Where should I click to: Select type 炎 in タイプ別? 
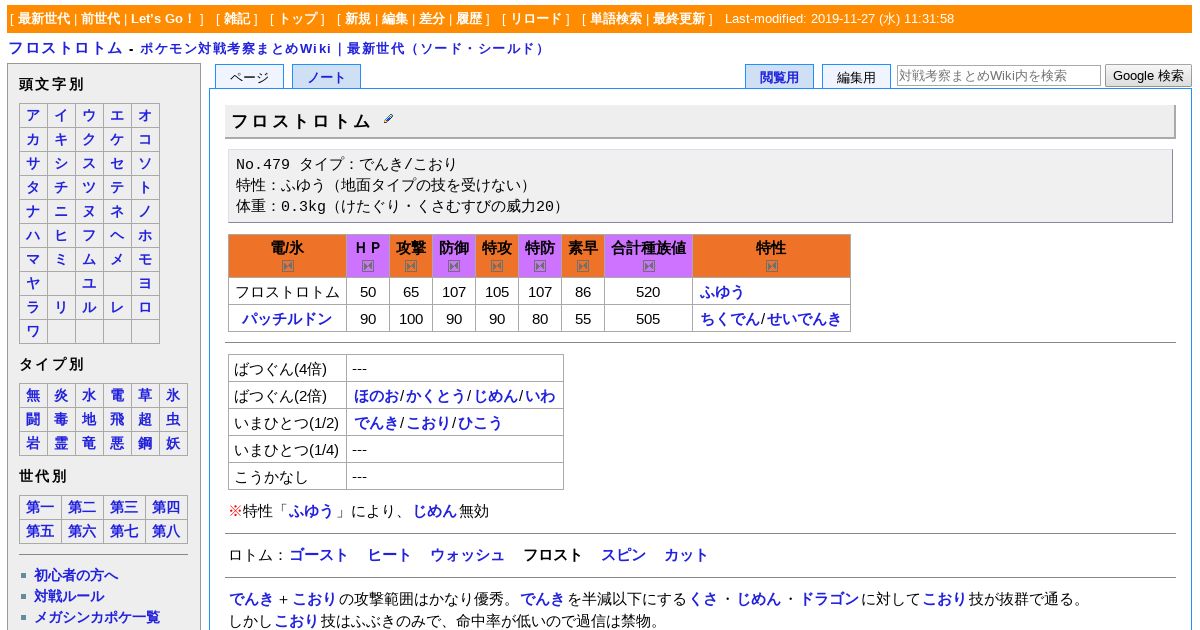tap(61, 395)
